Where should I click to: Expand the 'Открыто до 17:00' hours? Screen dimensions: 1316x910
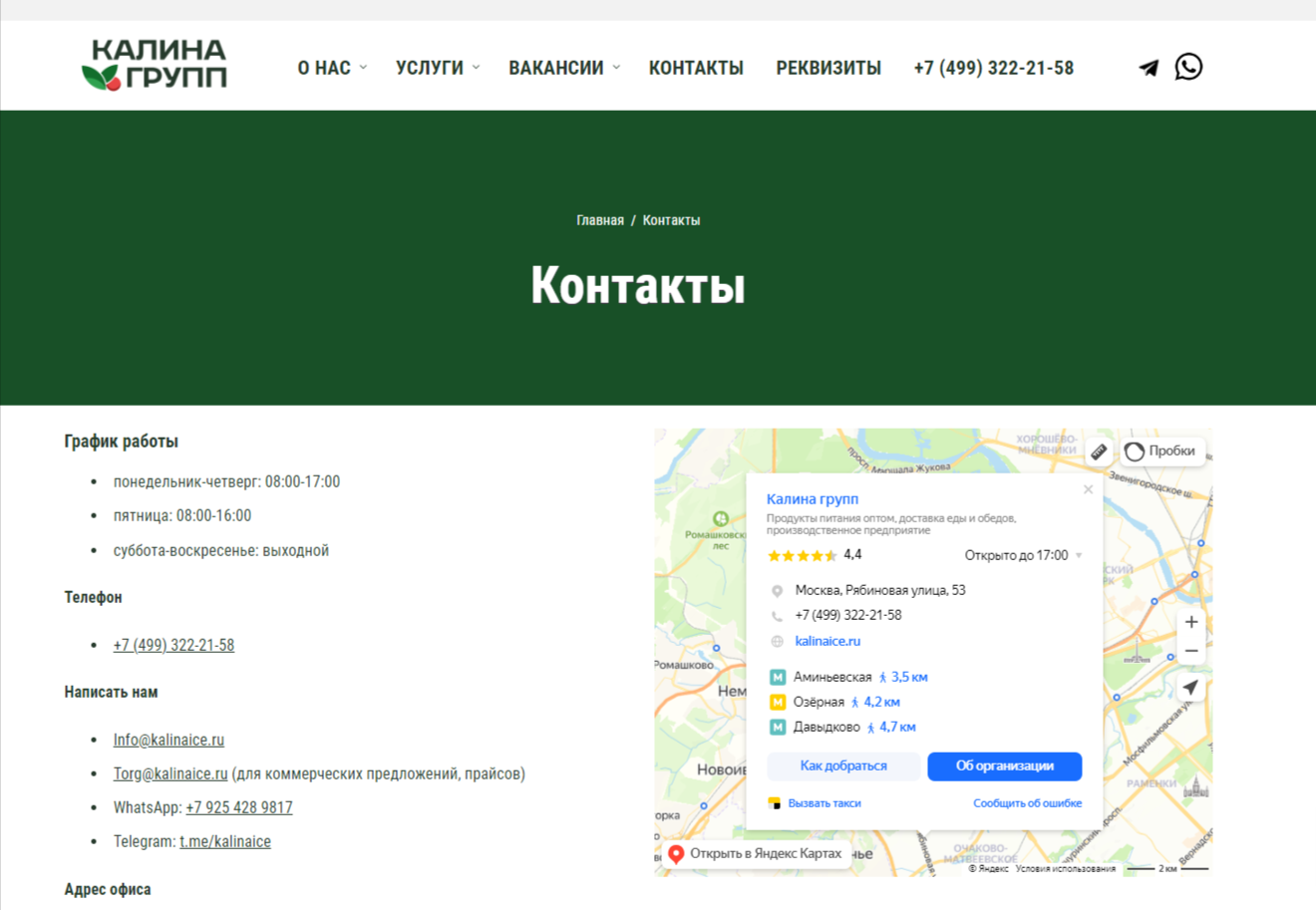(x=1023, y=555)
